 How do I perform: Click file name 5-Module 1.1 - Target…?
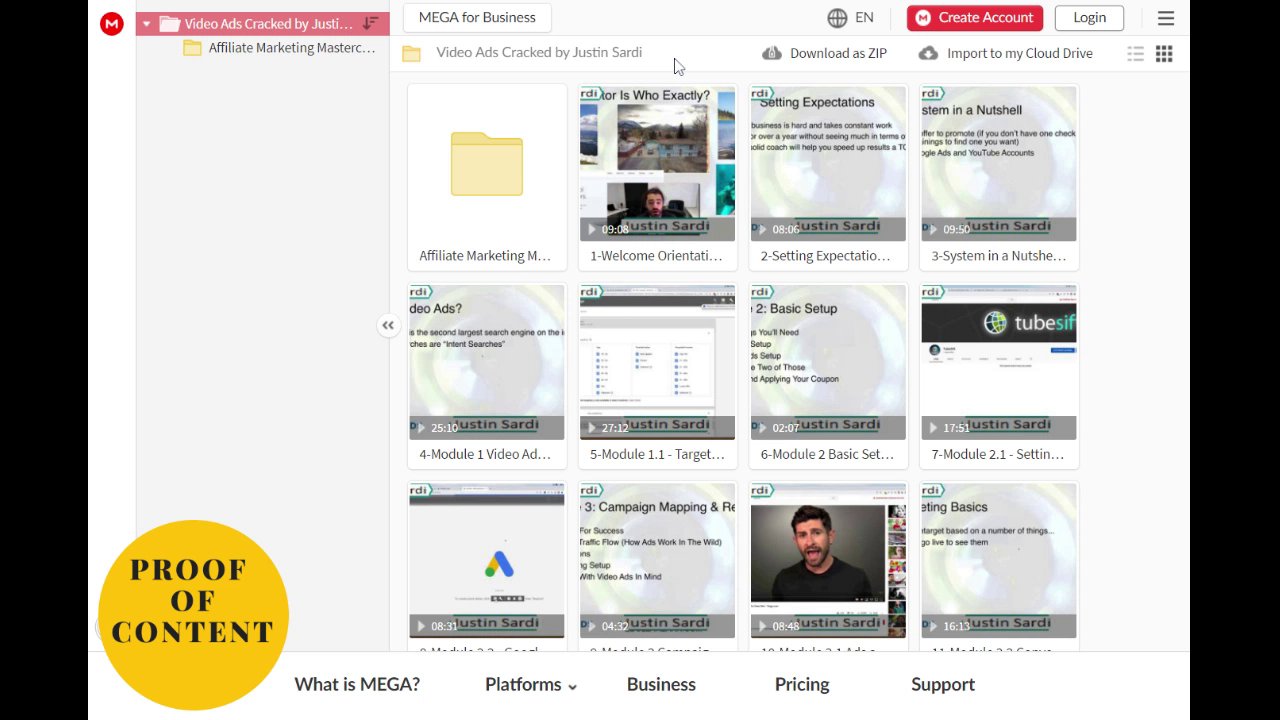coord(657,454)
